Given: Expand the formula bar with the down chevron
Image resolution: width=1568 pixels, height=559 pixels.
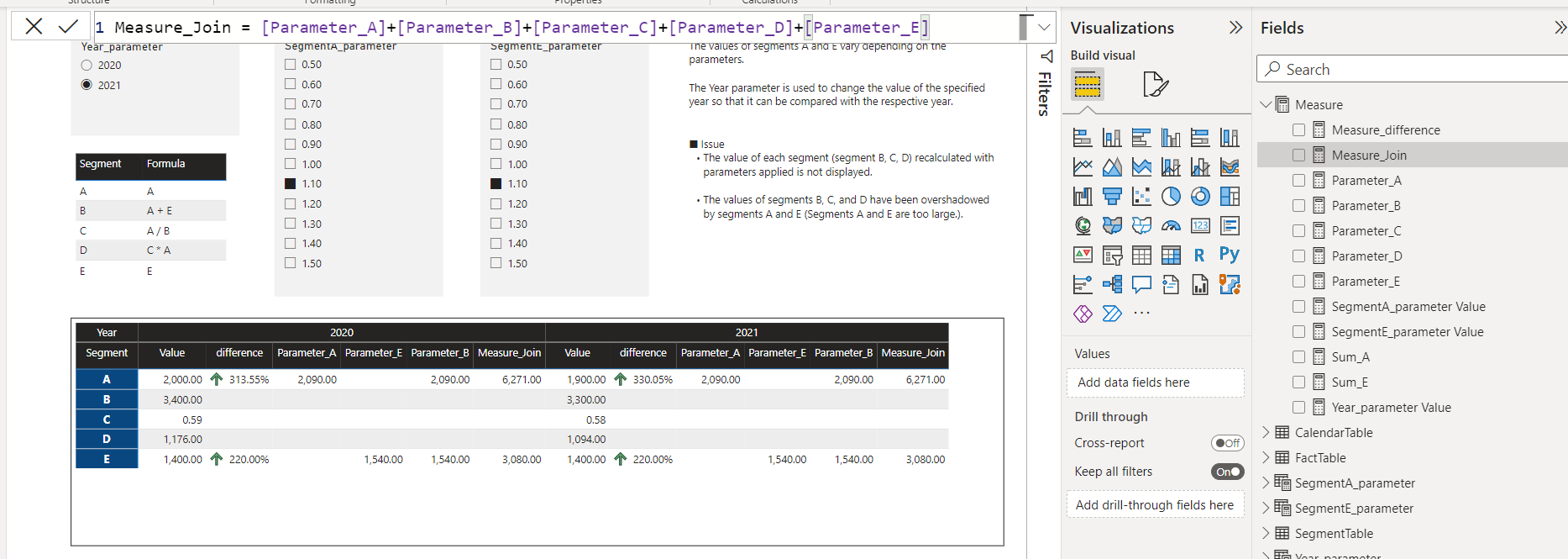Looking at the screenshot, I should point(1044,27).
